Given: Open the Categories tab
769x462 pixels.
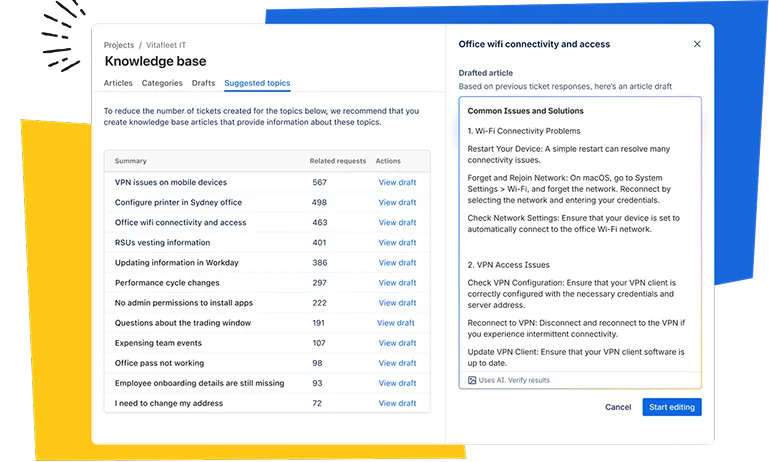Looking at the screenshot, I should (x=162, y=83).
